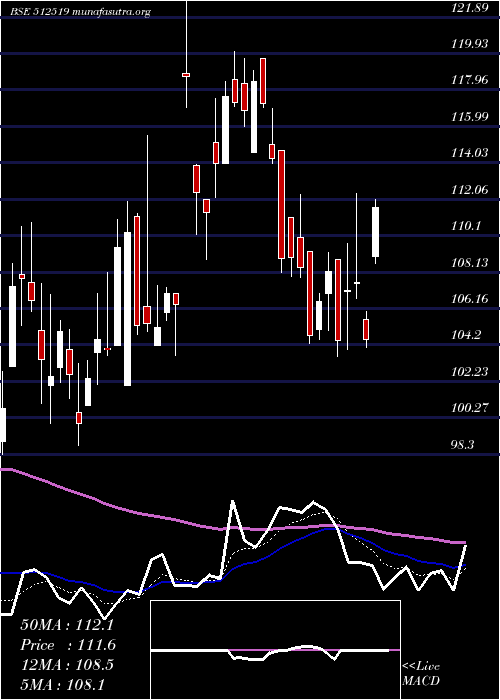
Task: Click the 106.16 price axis label
Action: point(470,299)
